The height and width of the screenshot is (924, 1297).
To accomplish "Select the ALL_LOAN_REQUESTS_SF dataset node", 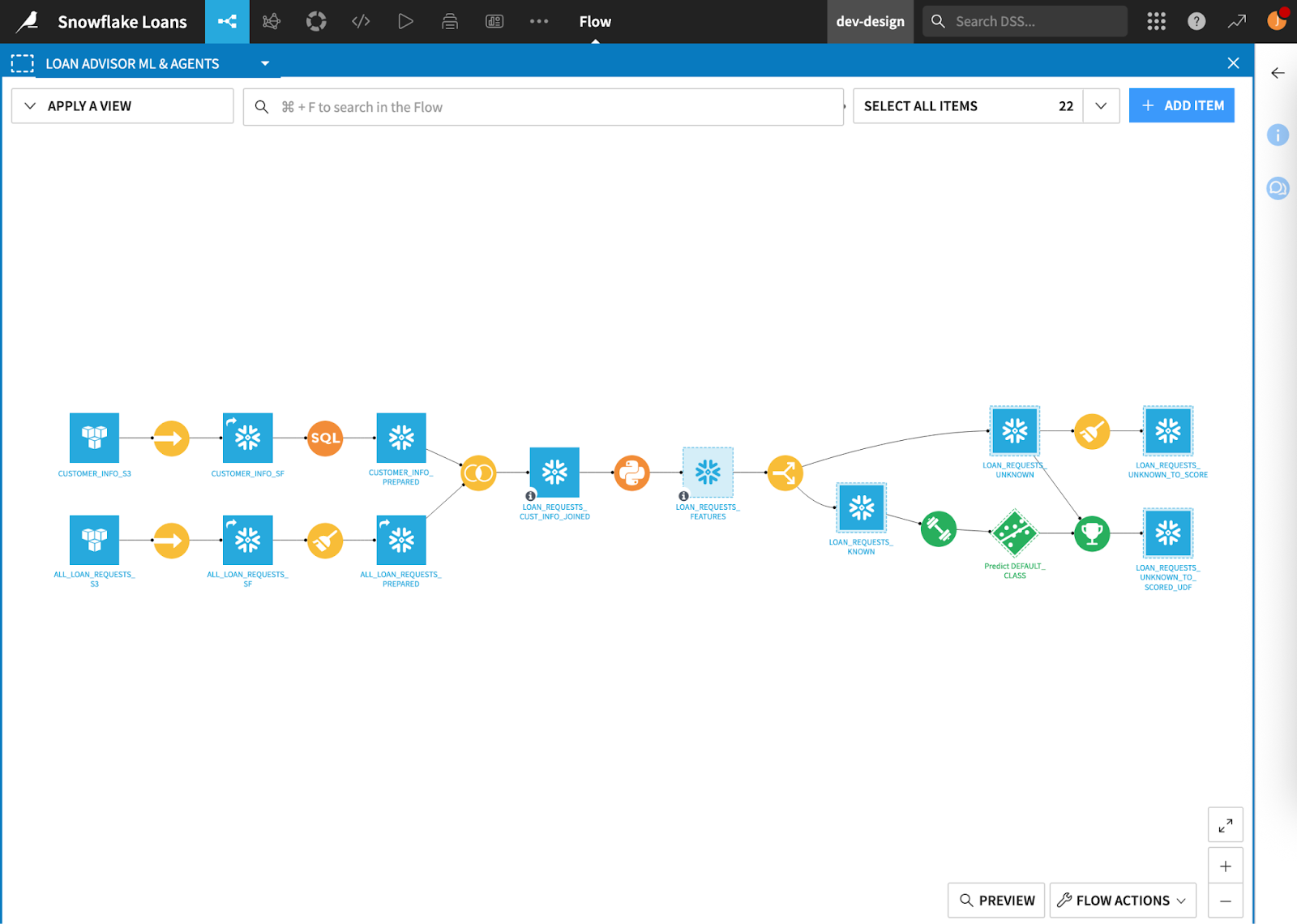I will pyautogui.click(x=247, y=540).
